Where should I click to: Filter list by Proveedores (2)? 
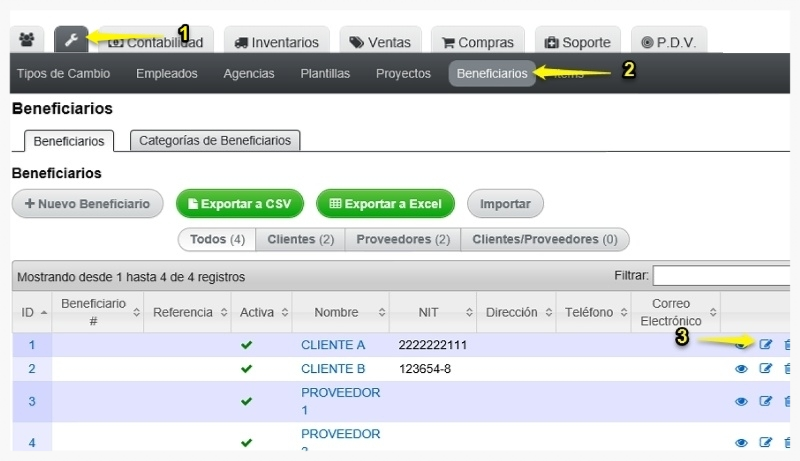click(x=403, y=239)
